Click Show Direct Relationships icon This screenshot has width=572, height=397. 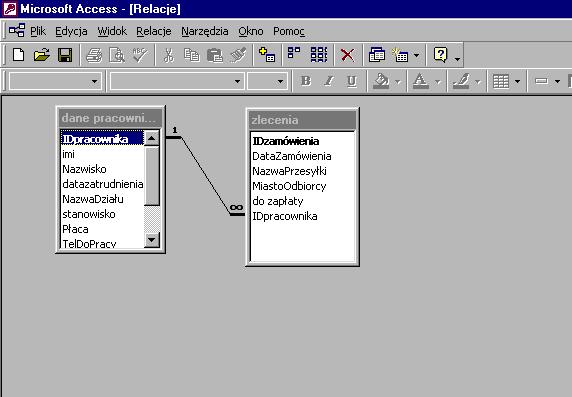[294, 53]
